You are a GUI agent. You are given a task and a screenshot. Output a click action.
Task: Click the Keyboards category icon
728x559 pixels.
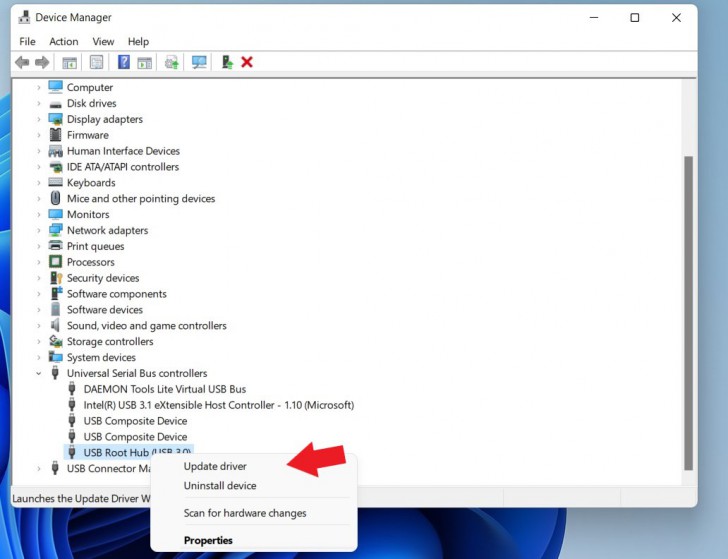pyautogui.click(x=56, y=182)
